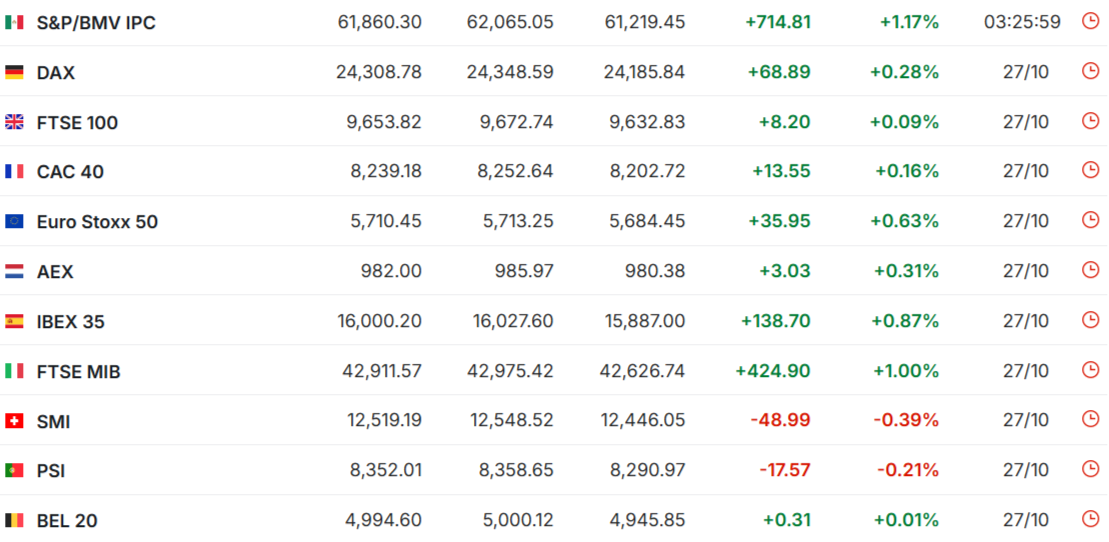Click the Mexican flag beside S&P/BMV IPC
Viewport: 1109px width, 542px height.
click(14, 22)
